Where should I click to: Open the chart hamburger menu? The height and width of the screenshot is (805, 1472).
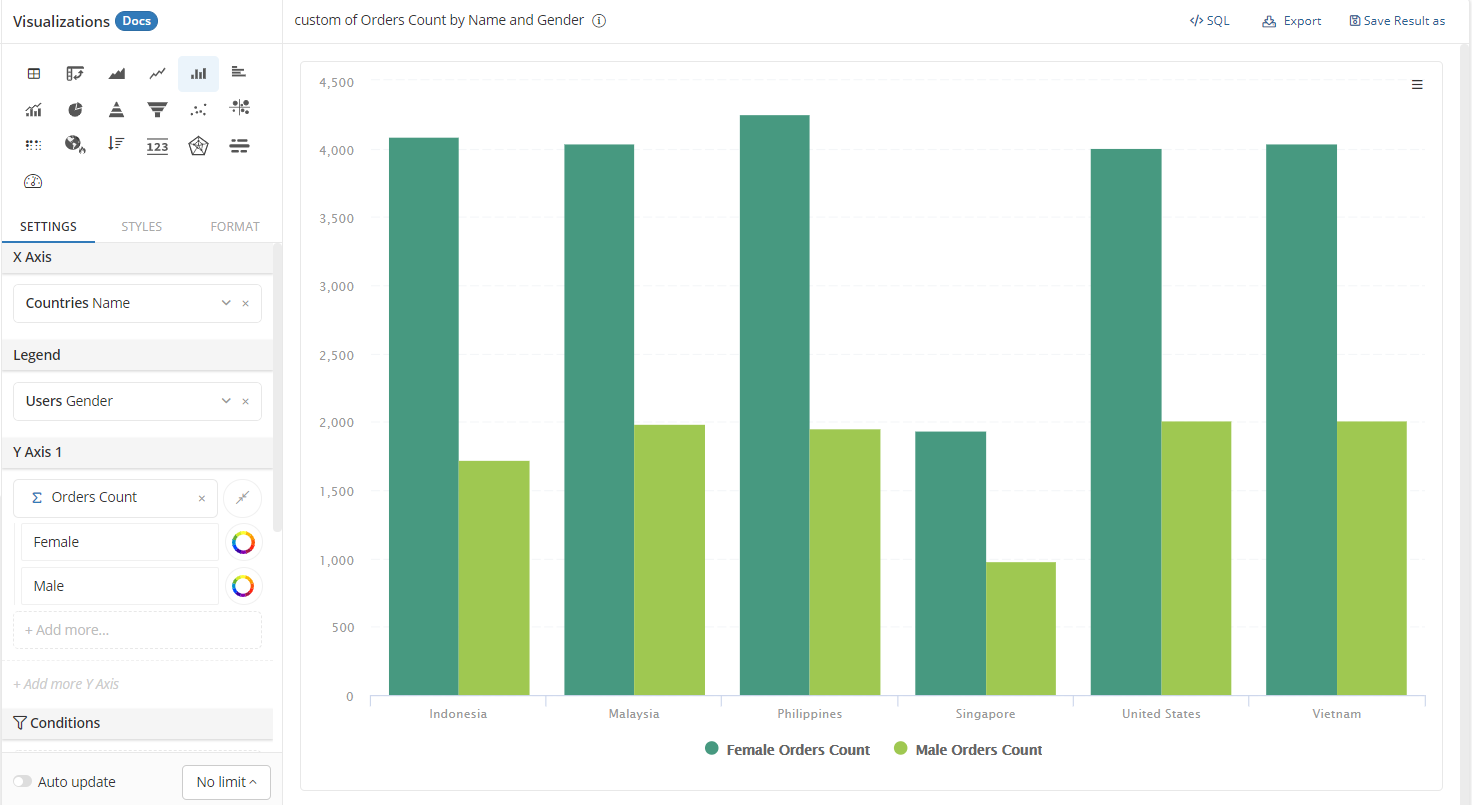click(x=1417, y=85)
